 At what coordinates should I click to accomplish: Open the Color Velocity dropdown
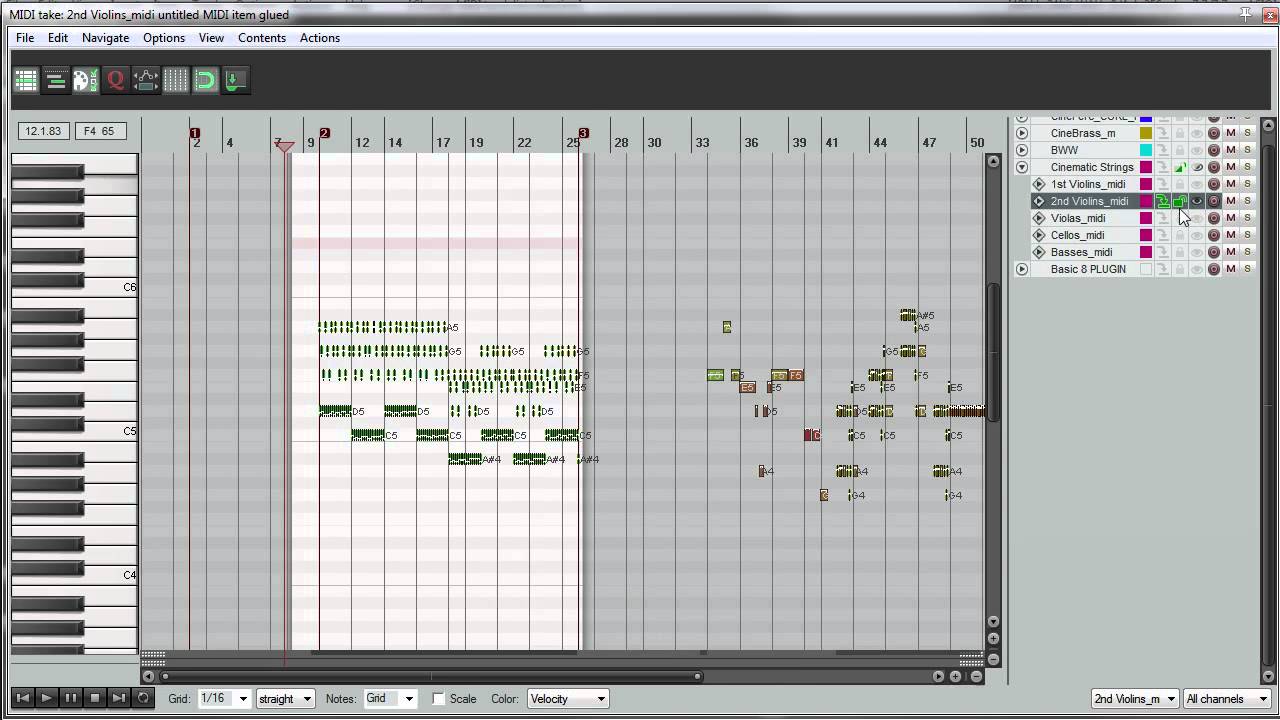pos(567,699)
